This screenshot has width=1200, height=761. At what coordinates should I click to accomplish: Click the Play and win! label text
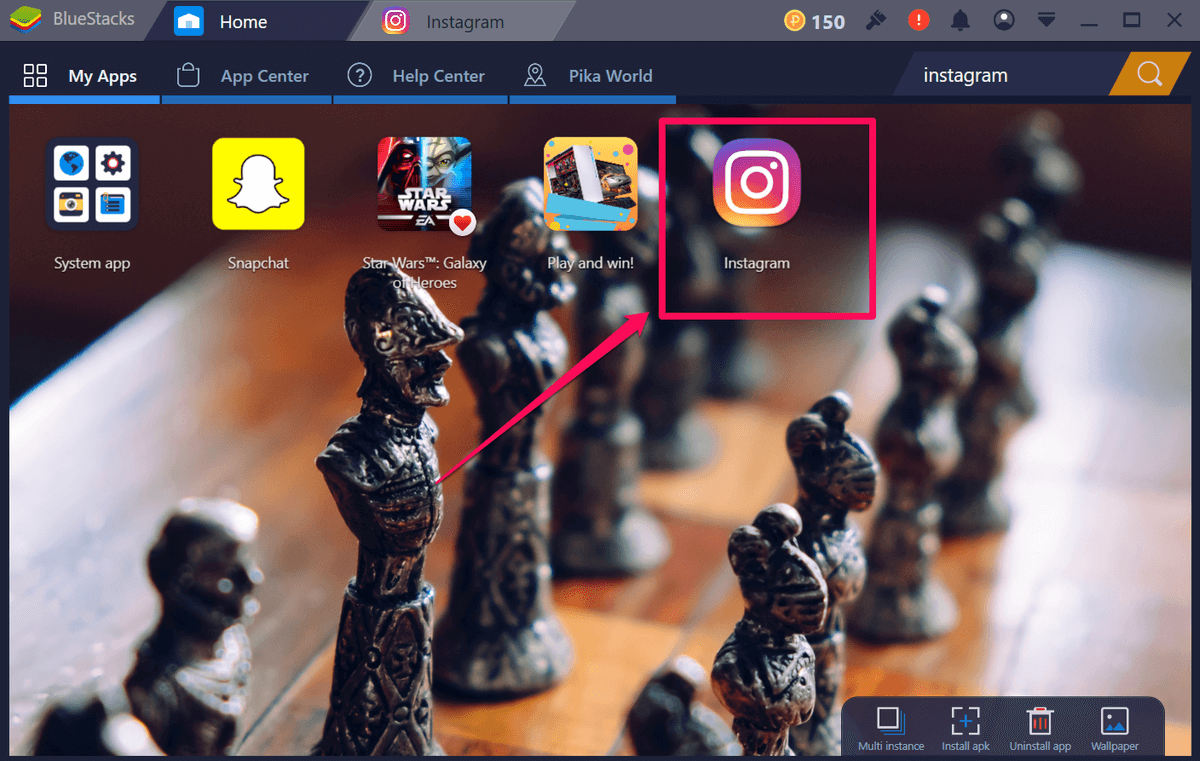coord(590,263)
